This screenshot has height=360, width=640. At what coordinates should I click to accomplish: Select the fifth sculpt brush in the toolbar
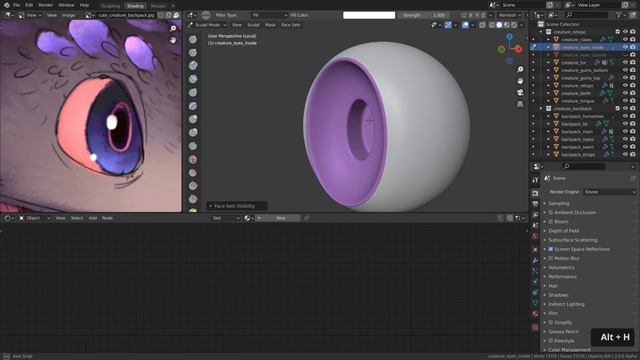(x=193, y=92)
